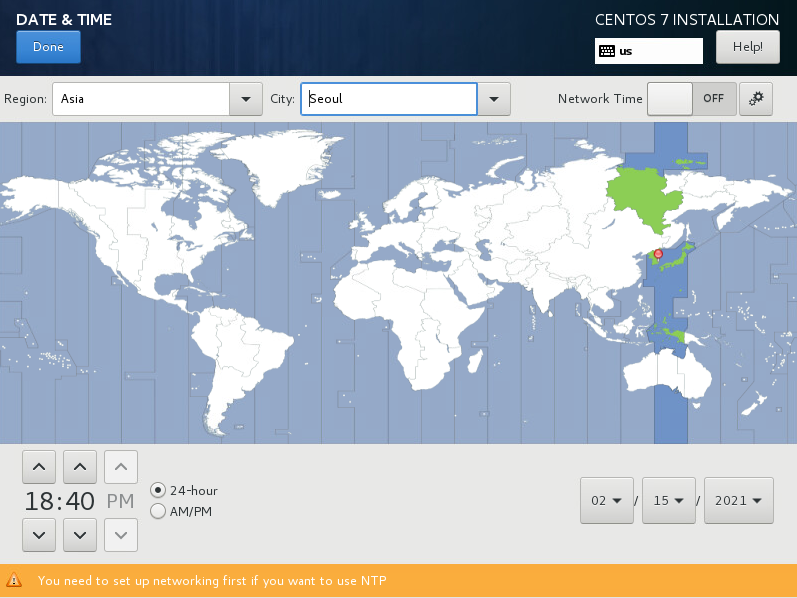Click on Australia on the world map
Viewport: 797px width, 598px height.
tap(667, 375)
